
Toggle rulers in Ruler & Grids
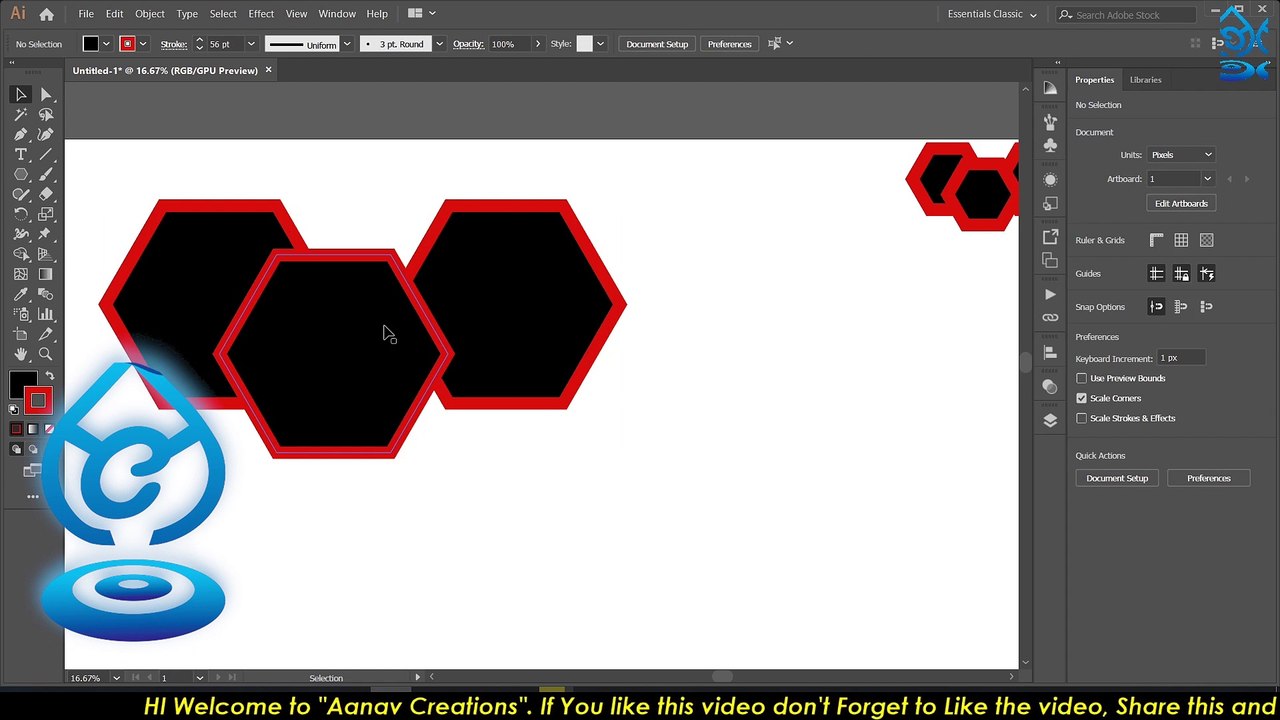pyautogui.click(x=1156, y=240)
